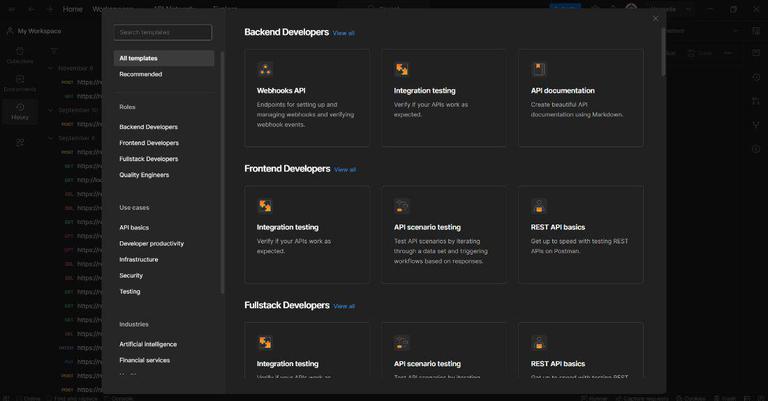
Task: Click Integration testing icon under Fullstack Developers
Action: 265,343
